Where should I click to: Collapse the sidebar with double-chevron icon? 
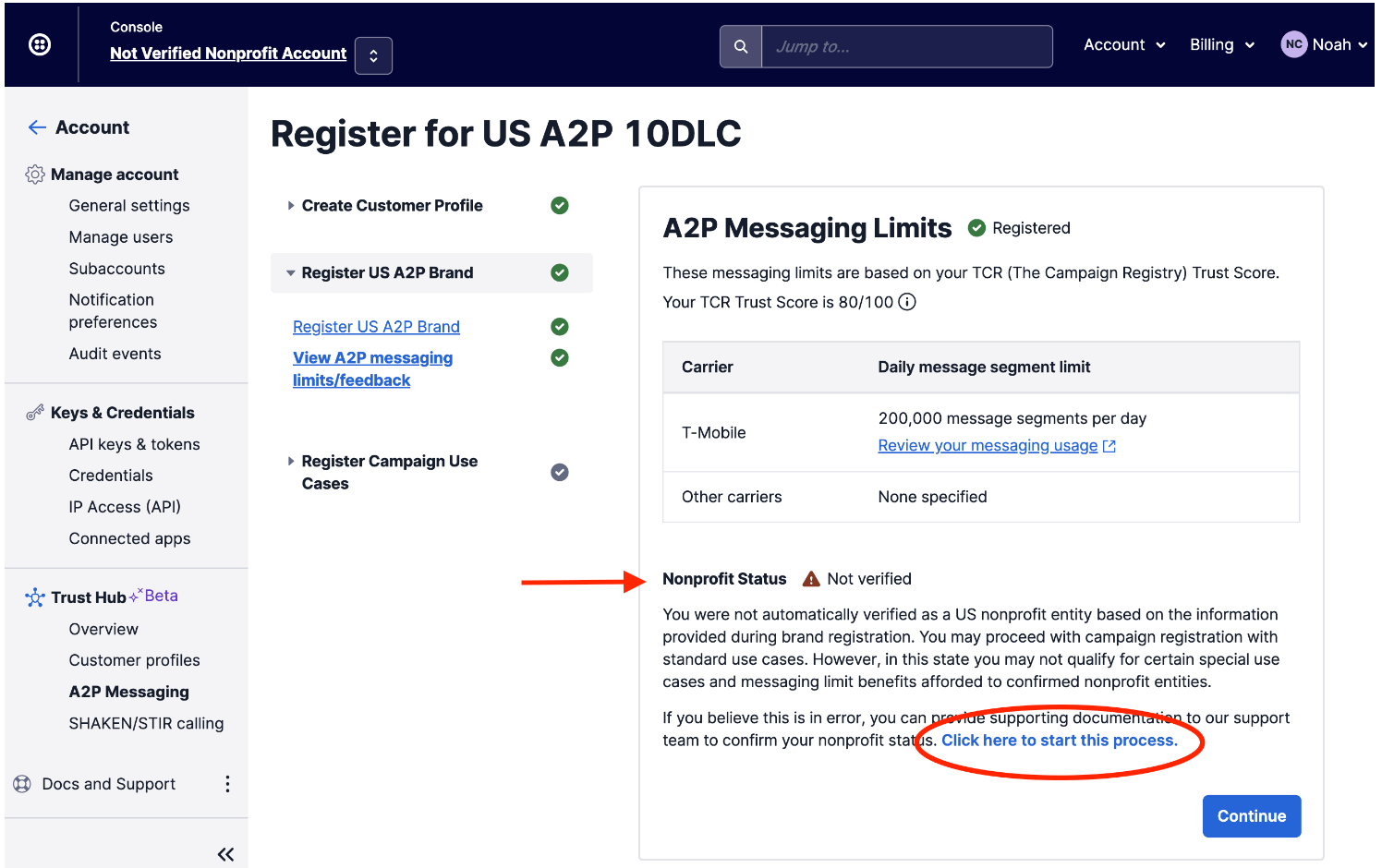point(225,854)
